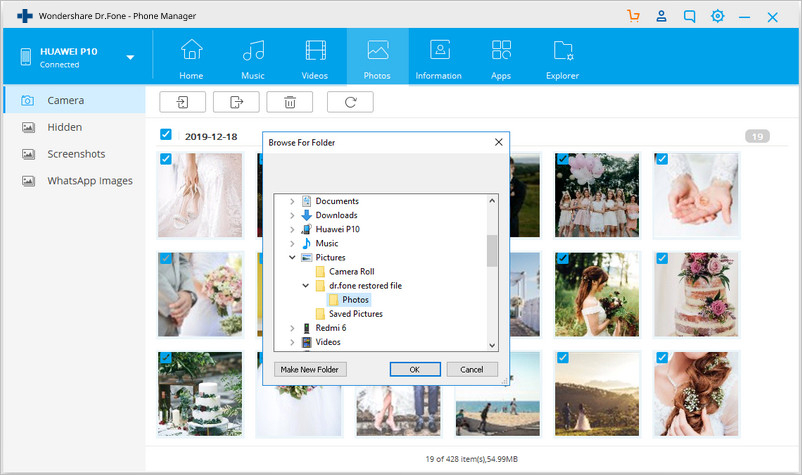The image size is (802, 475).
Task: Uncheck the 2019-12-18 date group checkbox
Action: [x=165, y=134]
